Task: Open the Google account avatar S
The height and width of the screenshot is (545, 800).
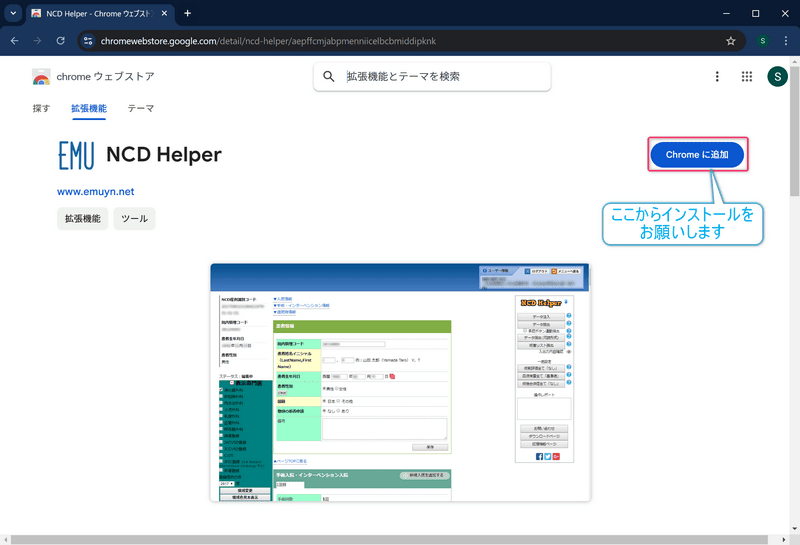Action: pyautogui.click(x=777, y=77)
